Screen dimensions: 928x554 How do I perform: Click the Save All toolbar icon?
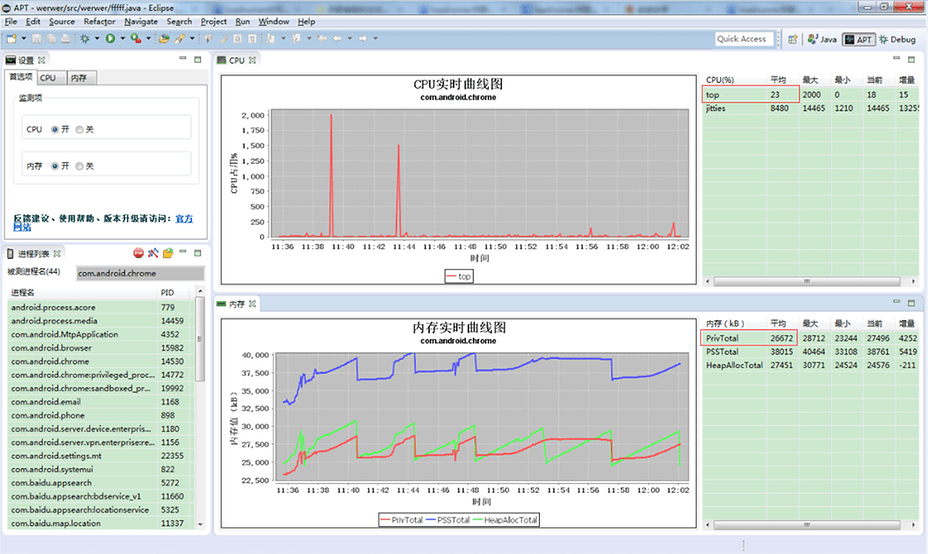[51, 38]
